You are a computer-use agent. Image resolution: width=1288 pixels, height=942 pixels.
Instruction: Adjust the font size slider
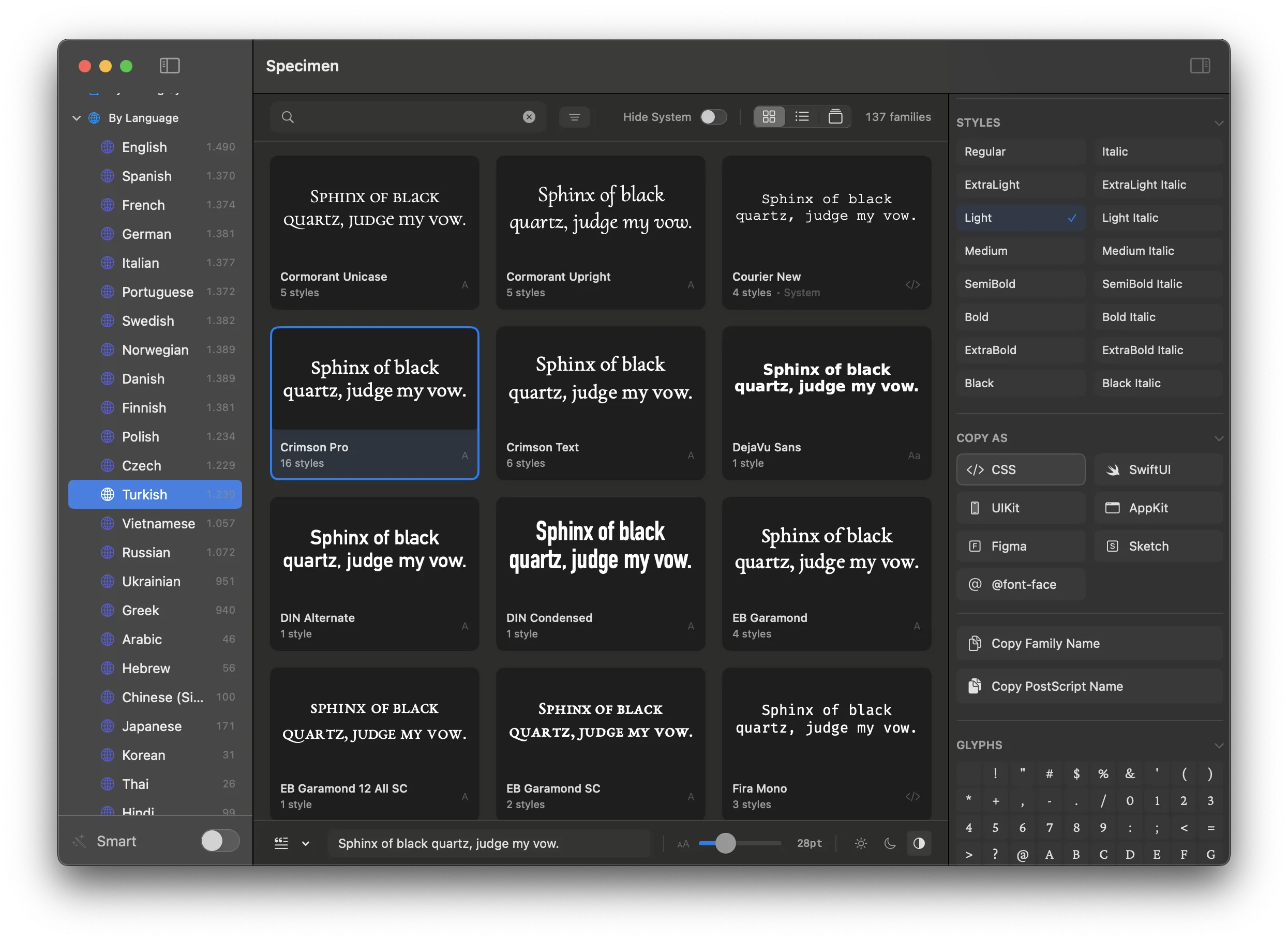click(726, 843)
